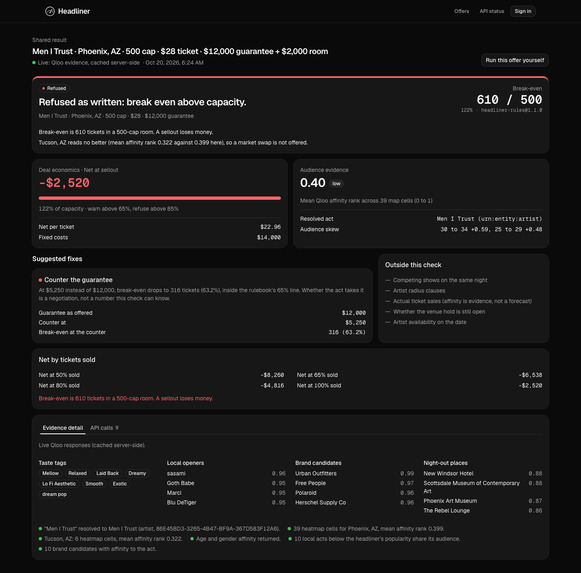Image resolution: width=581 pixels, height=573 pixels.
Task: Click Net per ticket $22.96 value
Action: tap(270, 227)
